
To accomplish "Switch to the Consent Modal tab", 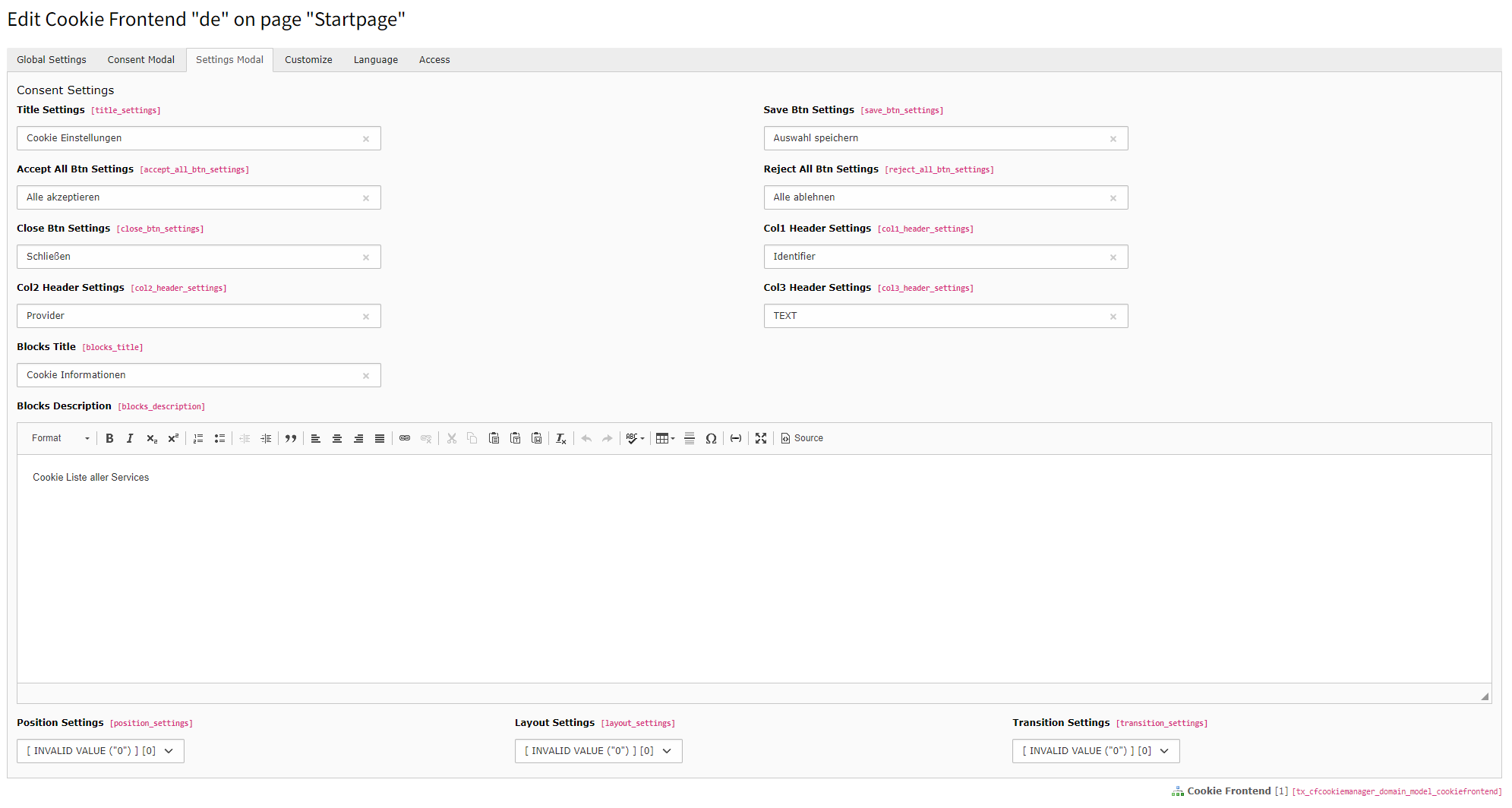I will [x=140, y=60].
